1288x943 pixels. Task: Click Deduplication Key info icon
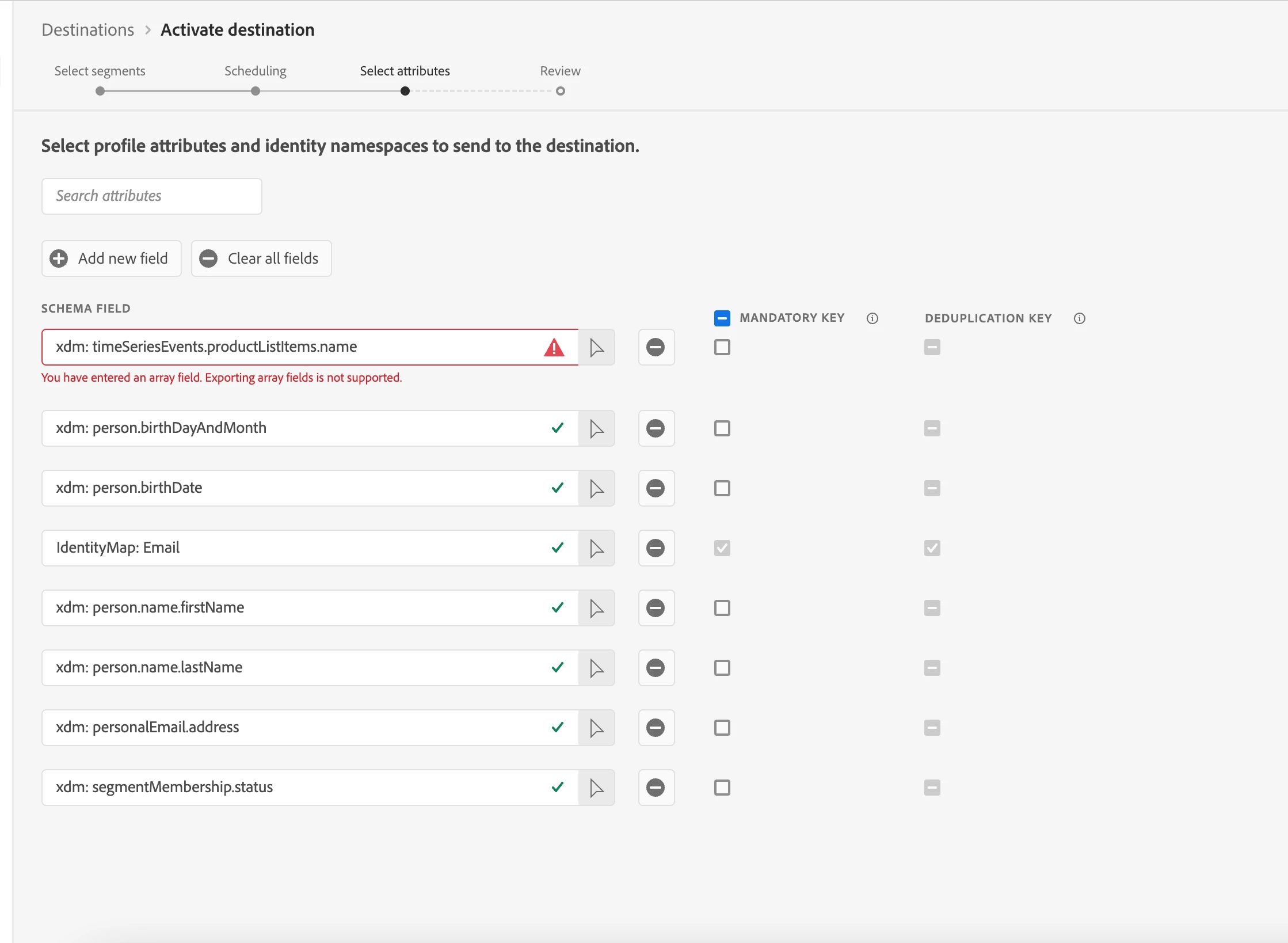1080,318
